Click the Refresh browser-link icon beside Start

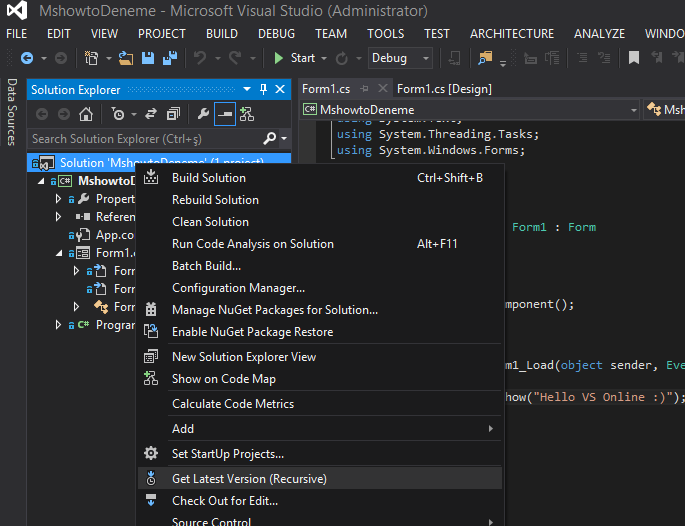pos(342,58)
